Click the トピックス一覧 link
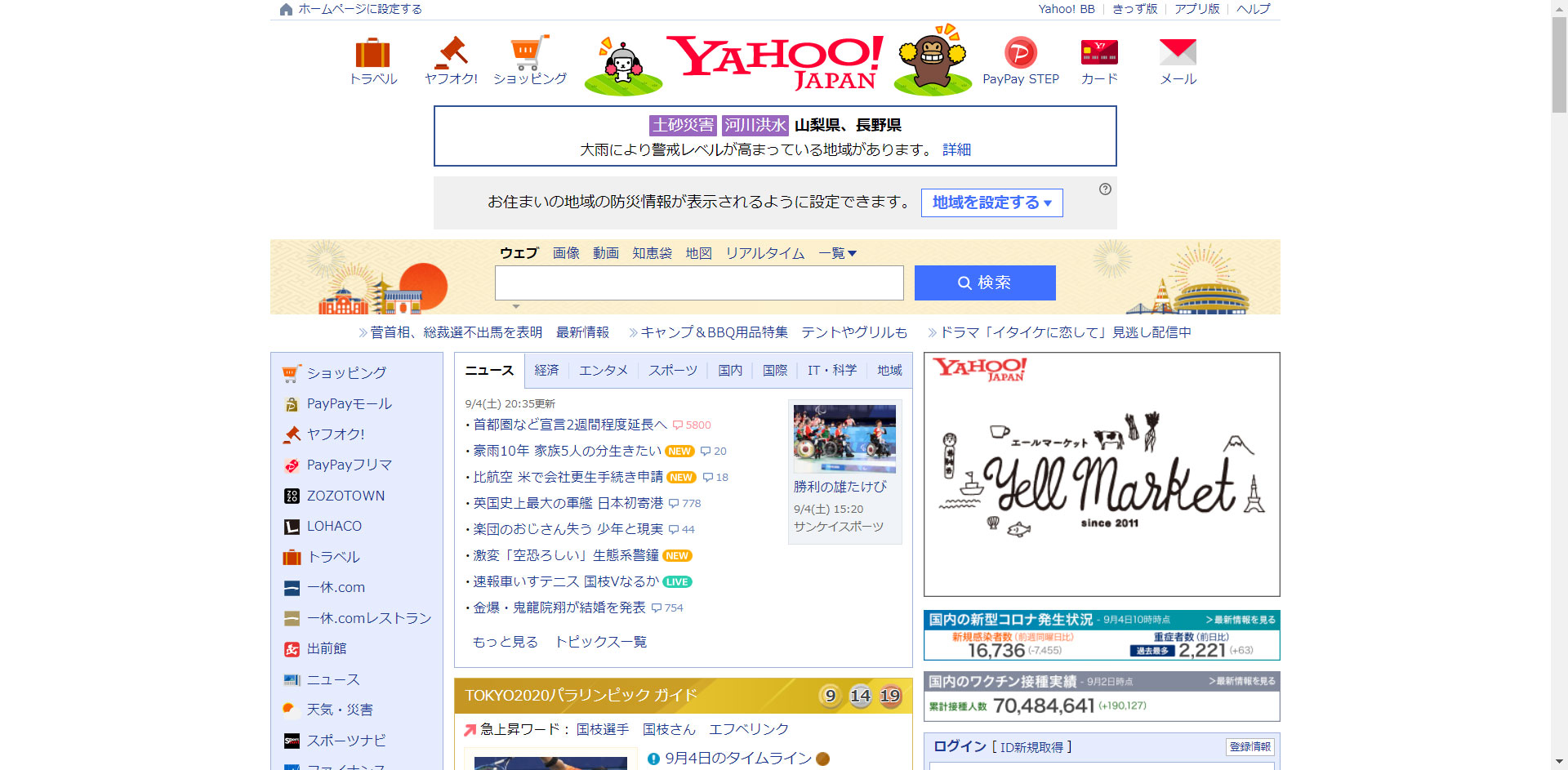The width and height of the screenshot is (1568, 770). [601, 642]
